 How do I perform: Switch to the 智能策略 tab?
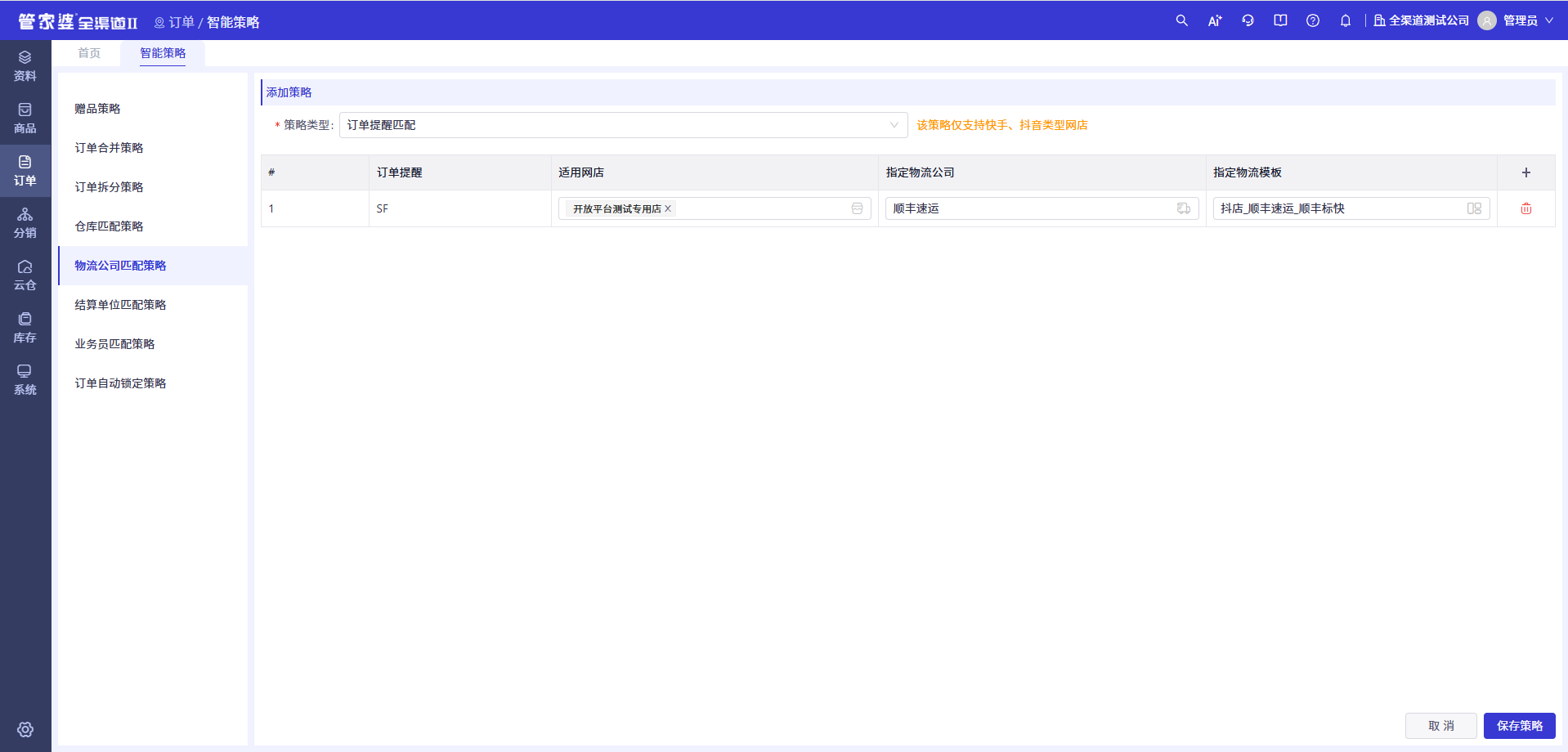coord(163,53)
